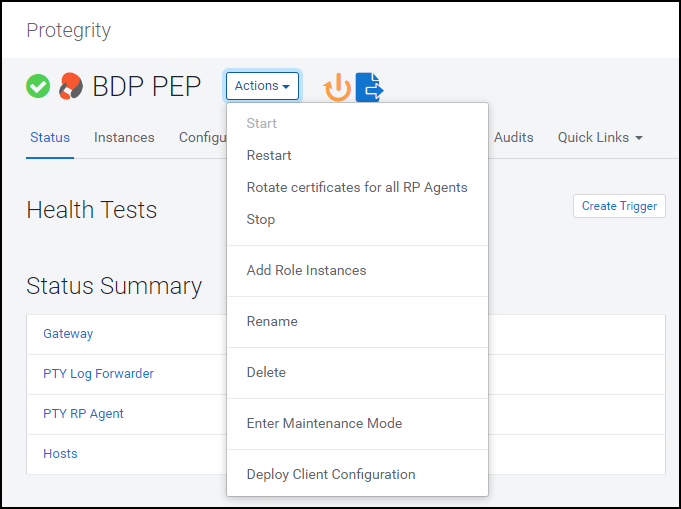This screenshot has width=681, height=509.
Task: Click the green health status checkmark icon
Action: (38, 86)
